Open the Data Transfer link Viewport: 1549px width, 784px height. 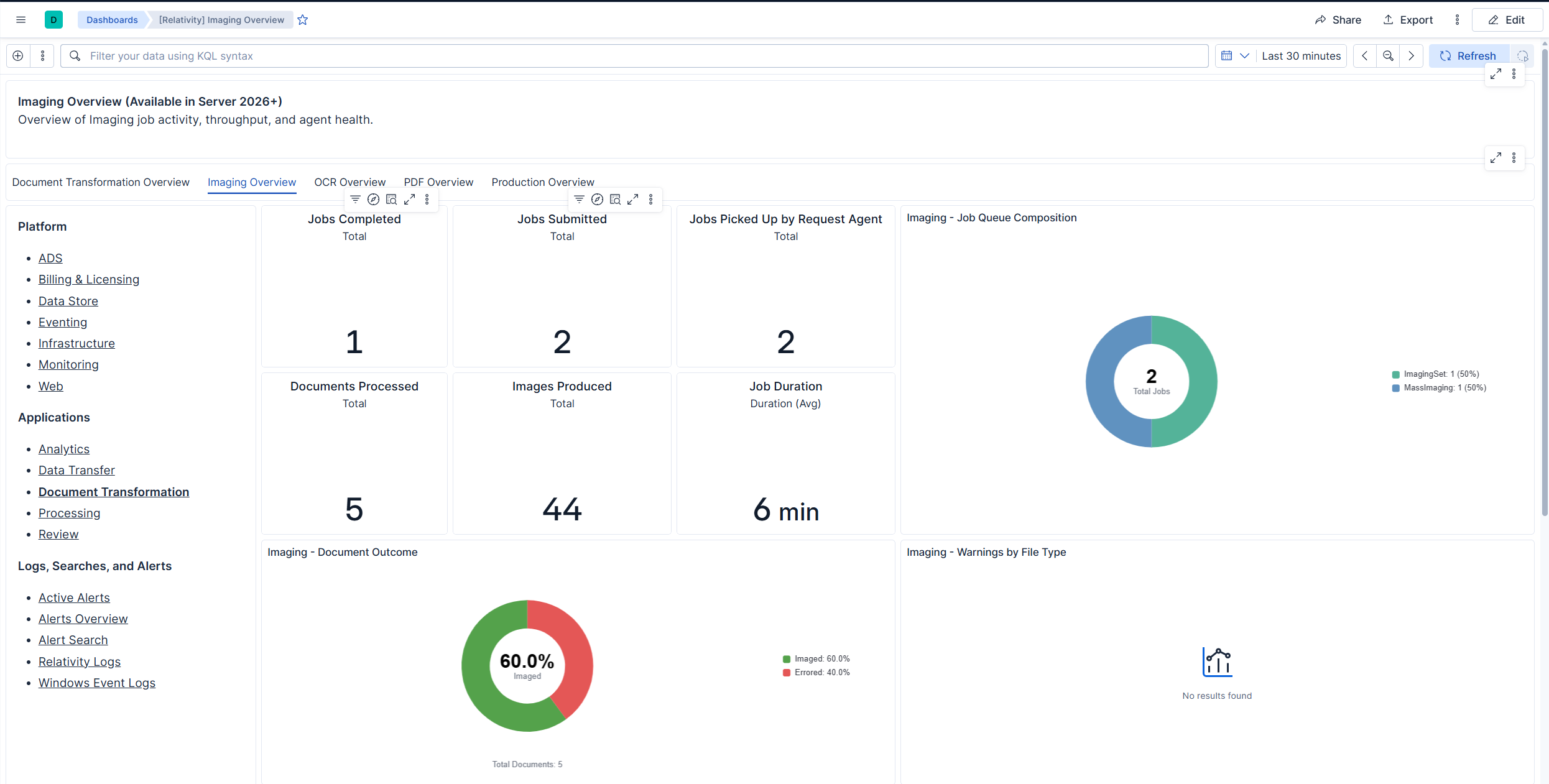pyautogui.click(x=76, y=471)
